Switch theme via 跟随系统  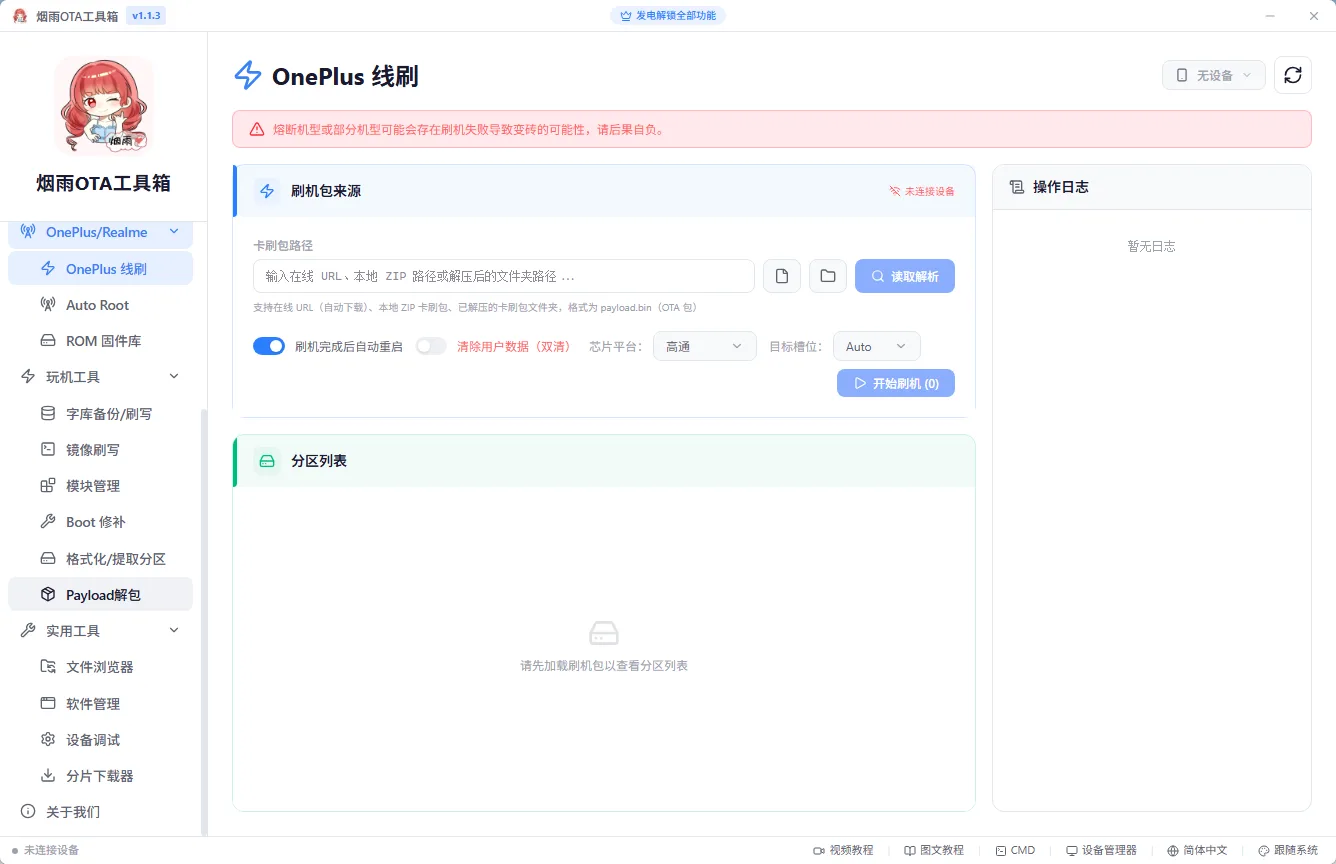(x=1288, y=850)
